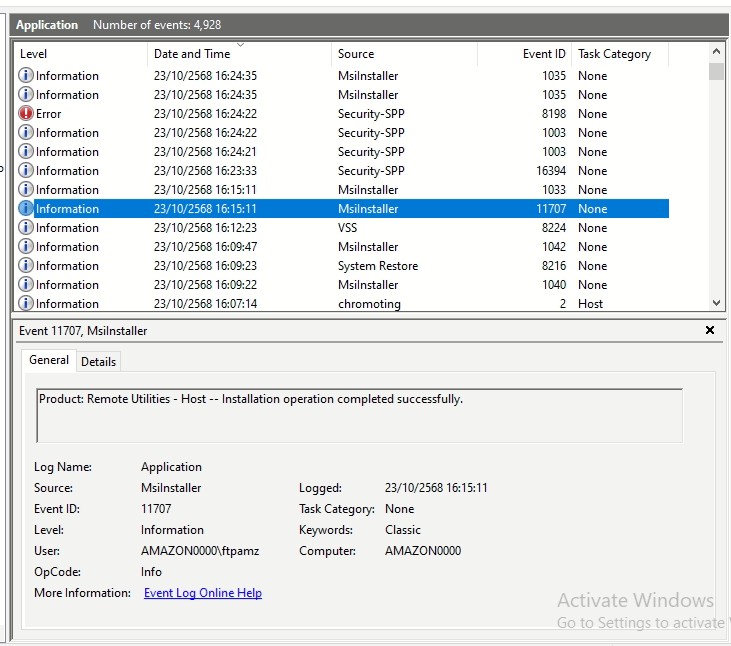Viewport: 731px width, 646px height.
Task: Click the Computer value AMAZON0000
Action: 423,551
